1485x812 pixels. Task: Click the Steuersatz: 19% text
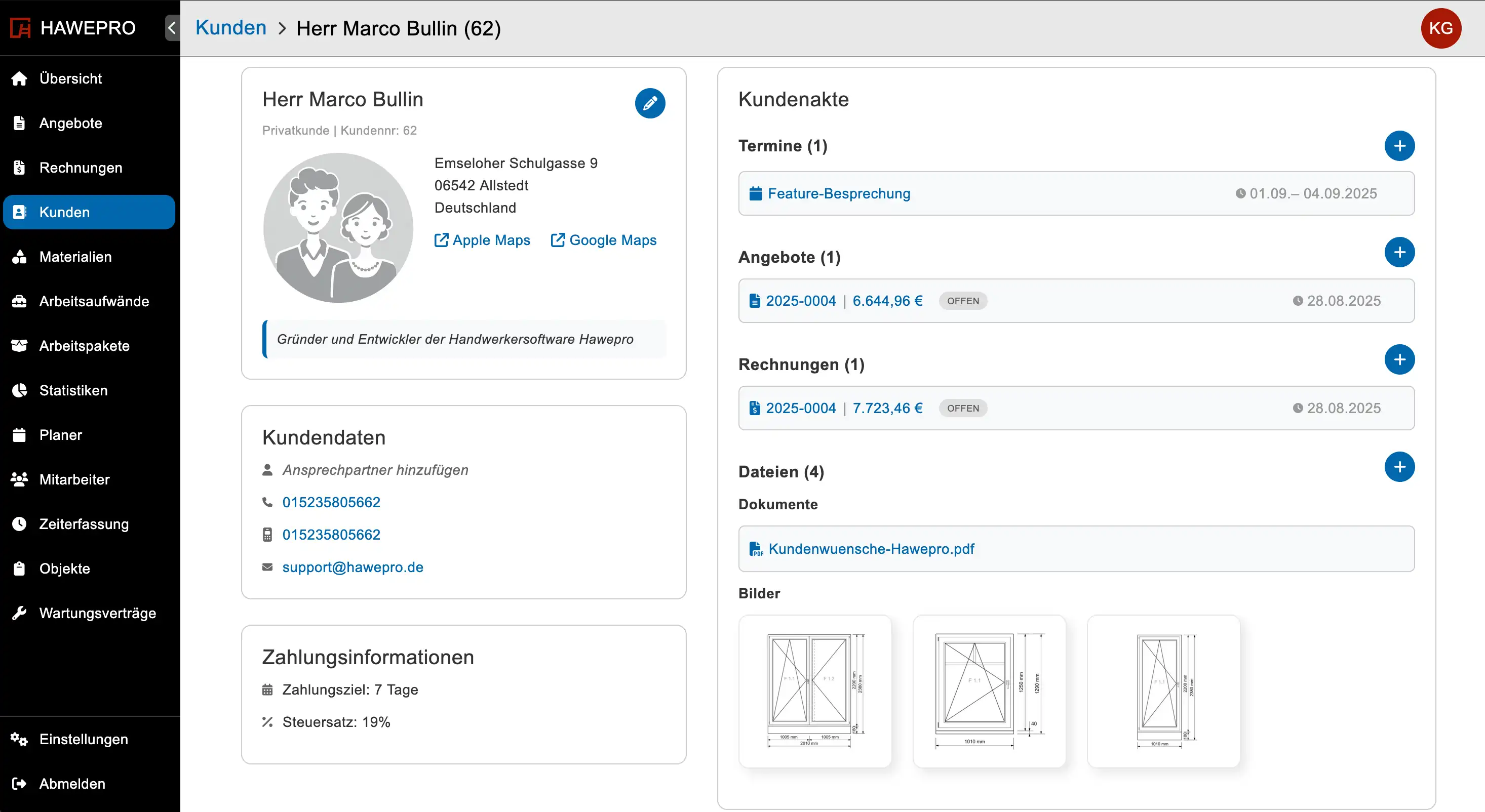pos(336,722)
